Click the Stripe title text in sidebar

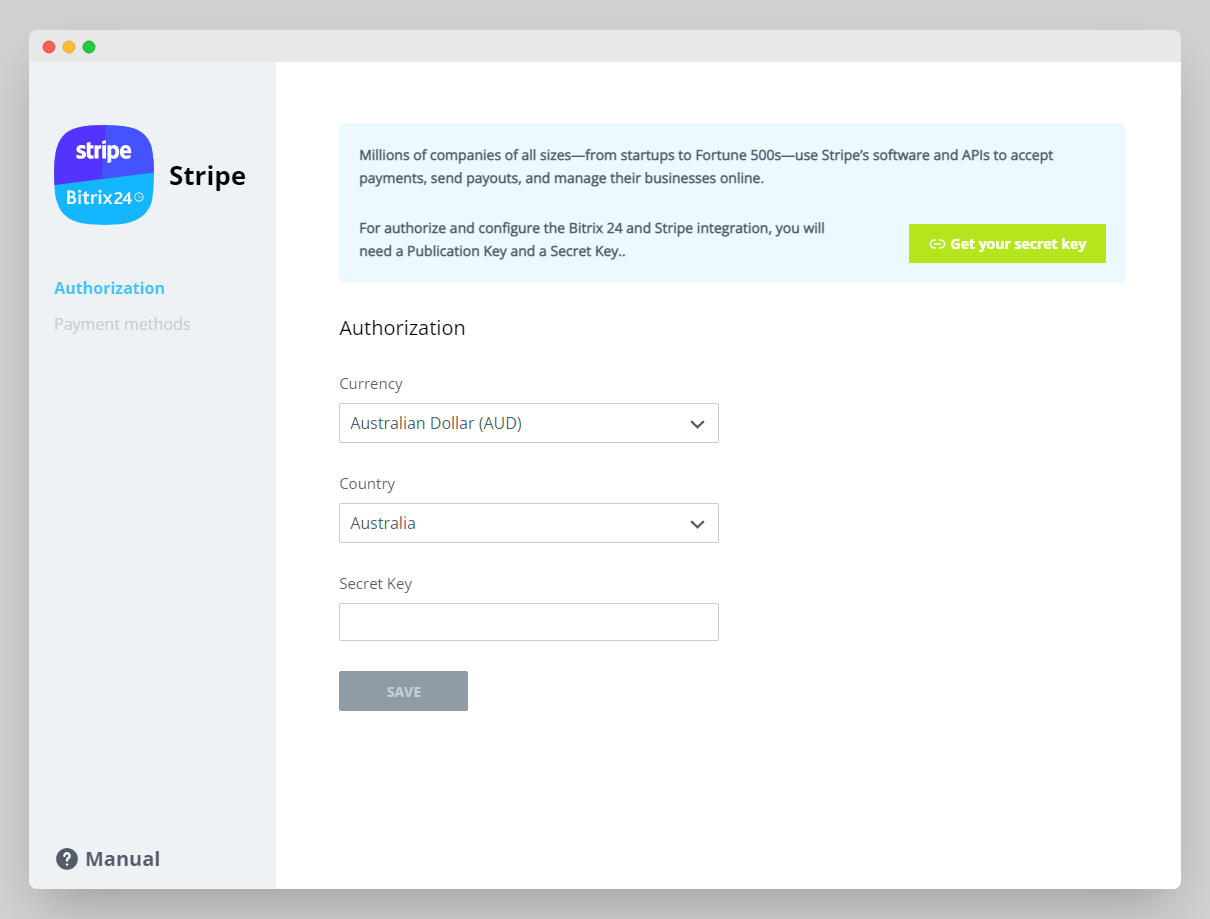tap(207, 176)
